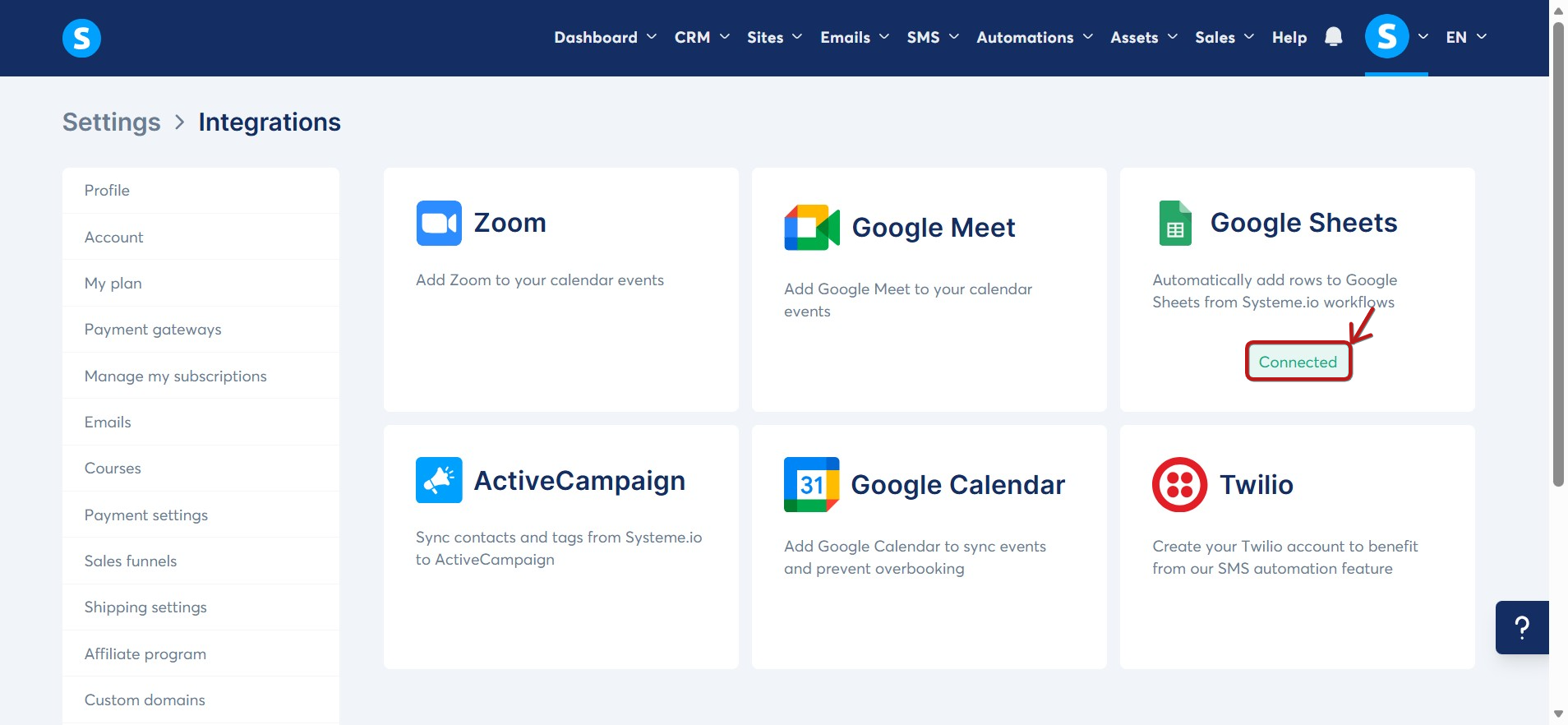The image size is (1568, 725).
Task: Open Profile settings in sidebar
Action: point(201,191)
